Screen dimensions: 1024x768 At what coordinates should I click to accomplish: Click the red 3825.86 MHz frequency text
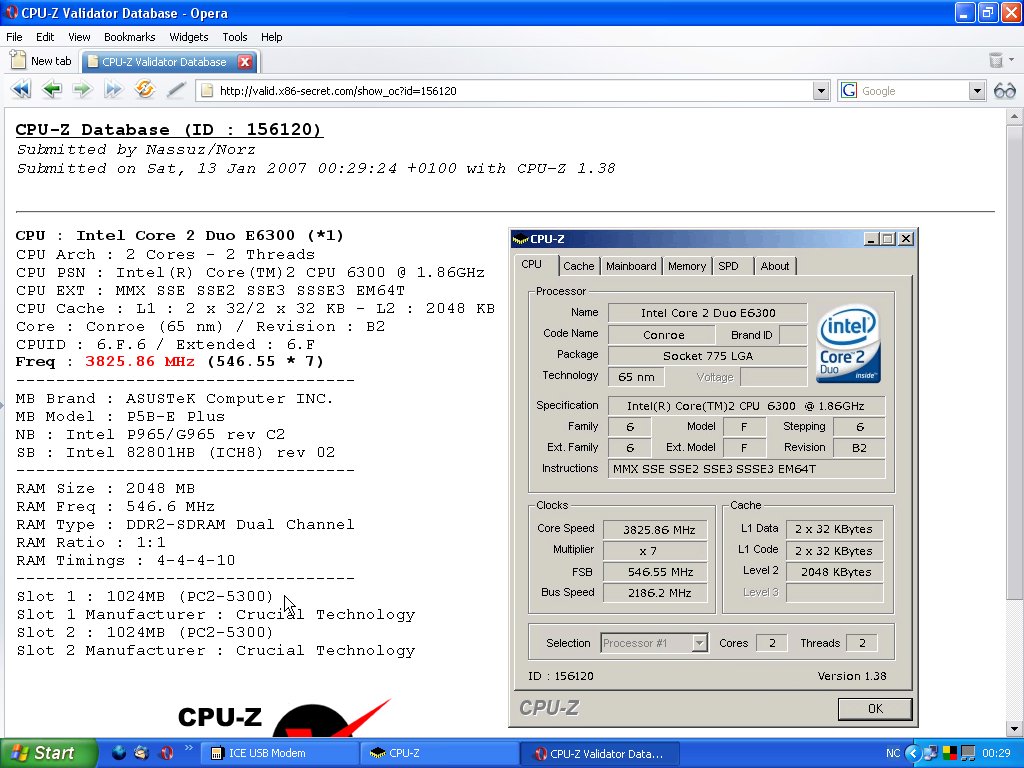[140, 362]
